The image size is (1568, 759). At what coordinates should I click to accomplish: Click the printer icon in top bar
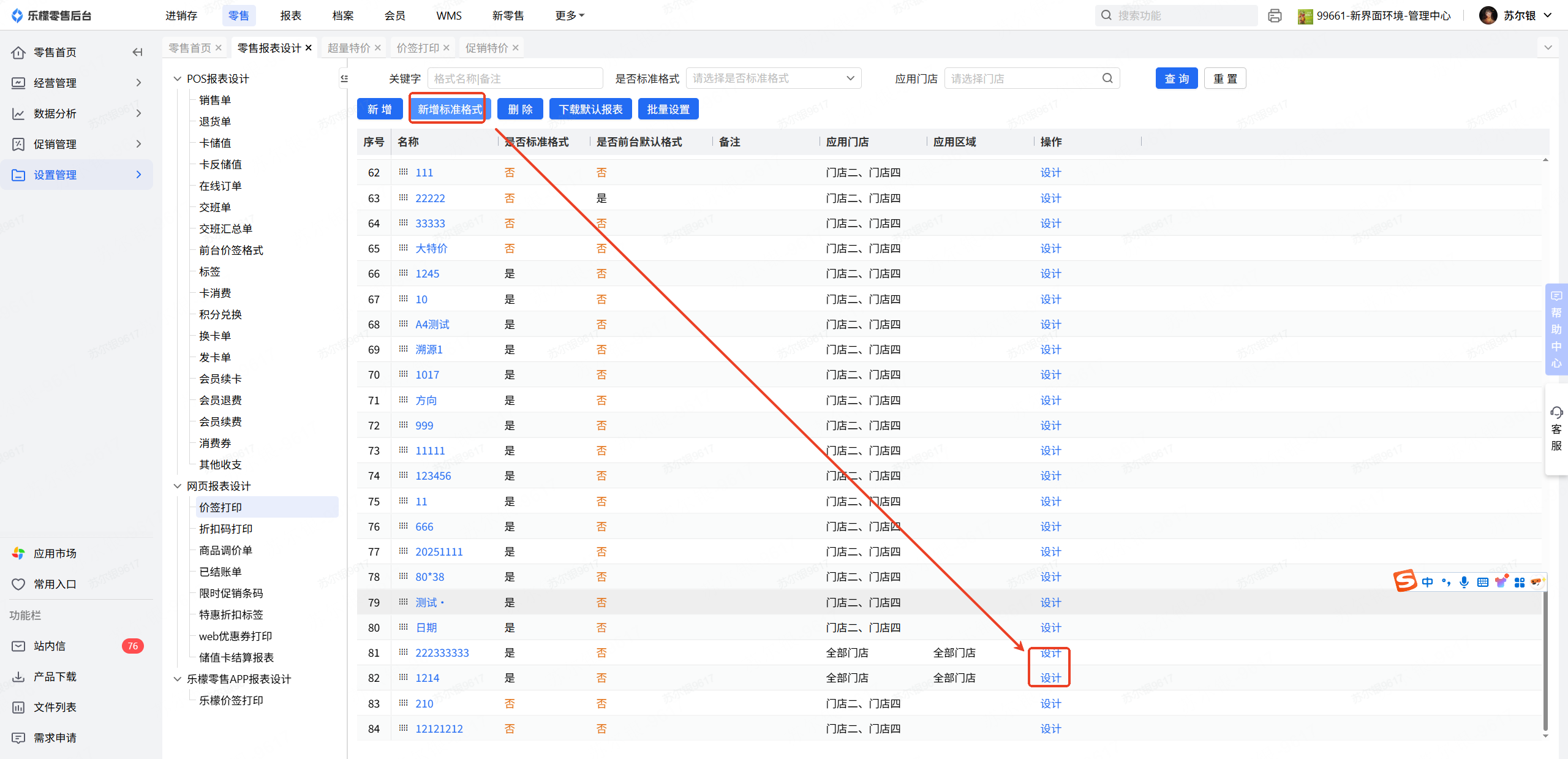[1275, 16]
